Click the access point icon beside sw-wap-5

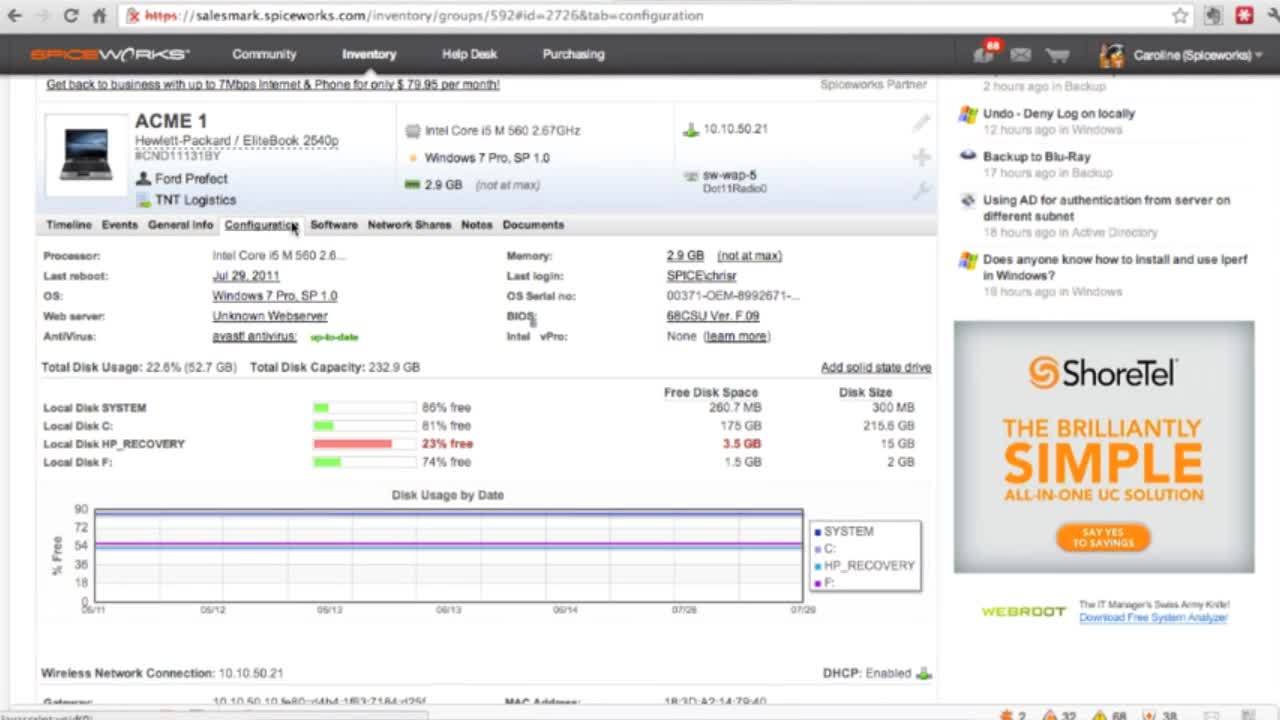tap(690, 176)
